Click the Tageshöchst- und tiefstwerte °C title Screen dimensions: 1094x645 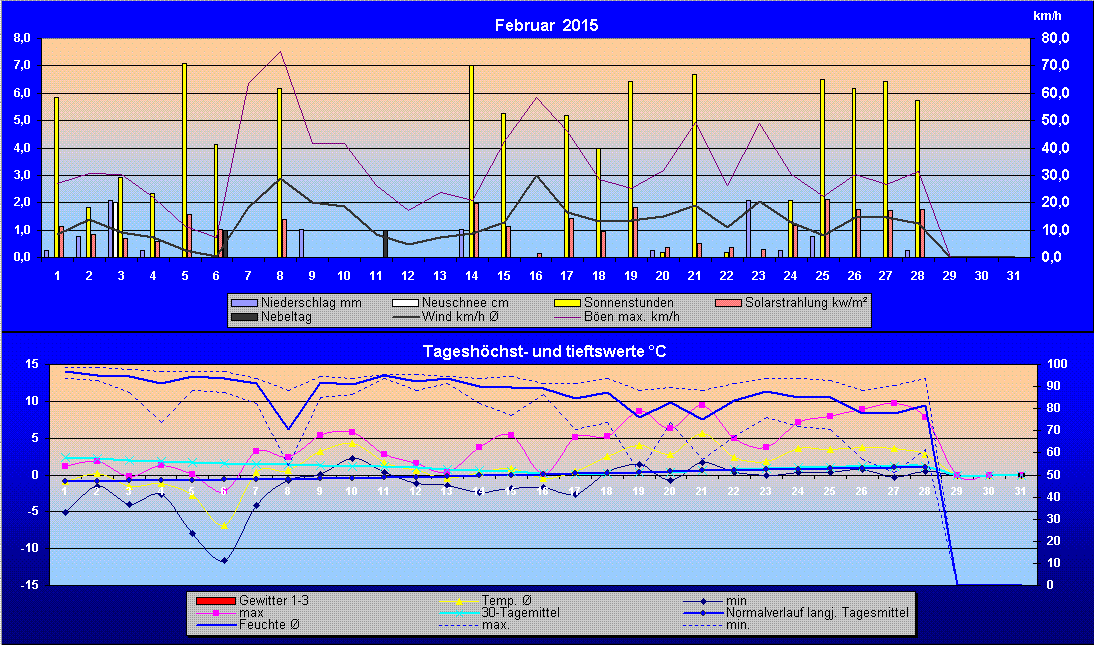click(546, 350)
